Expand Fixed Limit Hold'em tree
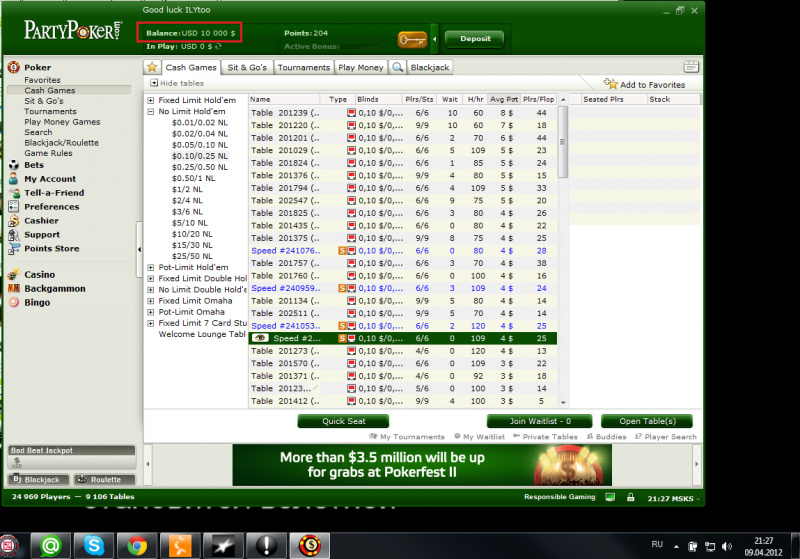The image size is (800, 559). [x=151, y=100]
